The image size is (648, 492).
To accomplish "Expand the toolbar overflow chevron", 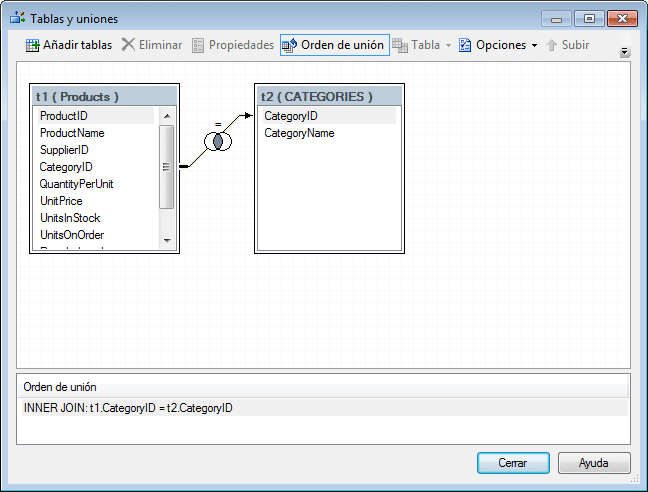I will pyautogui.click(x=624, y=52).
